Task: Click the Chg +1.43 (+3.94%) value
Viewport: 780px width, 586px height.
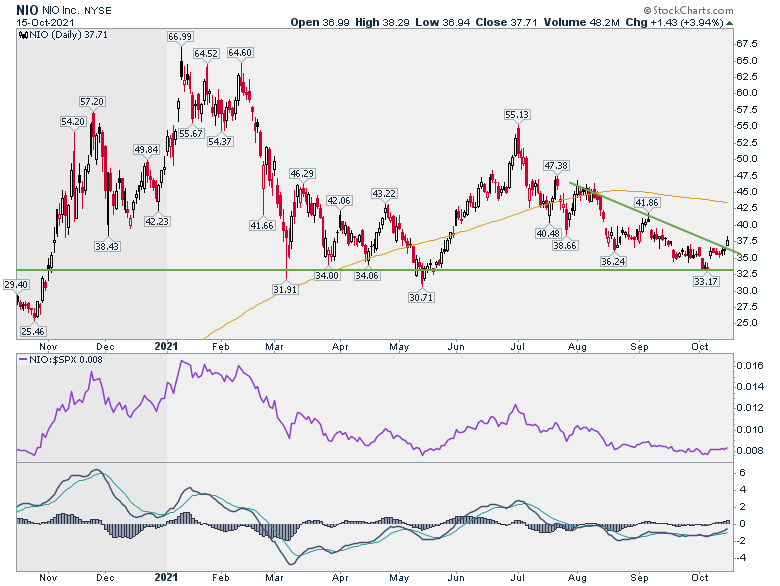Action: (674, 22)
